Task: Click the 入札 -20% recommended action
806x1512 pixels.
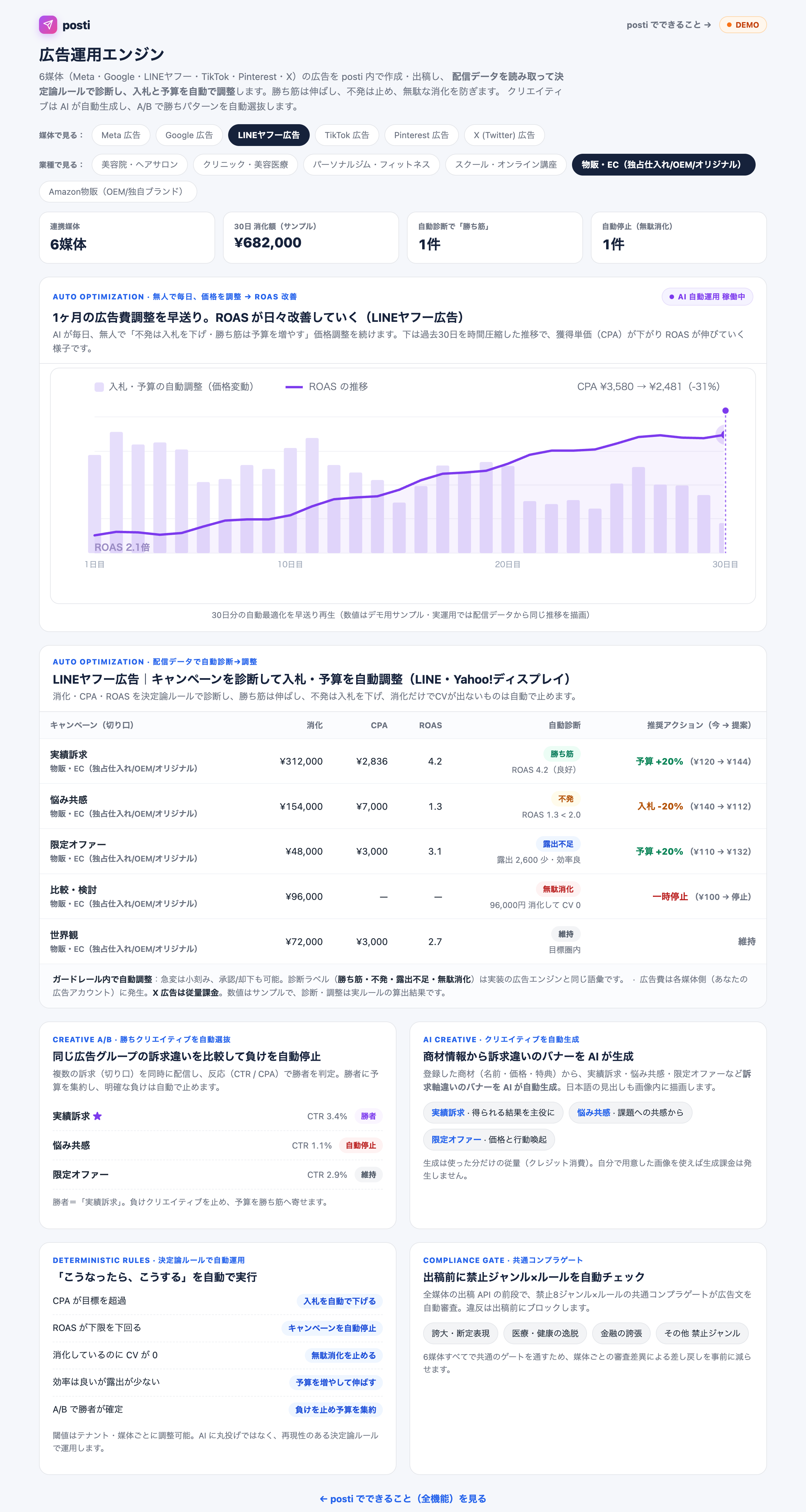Action: [x=660, y=807]
